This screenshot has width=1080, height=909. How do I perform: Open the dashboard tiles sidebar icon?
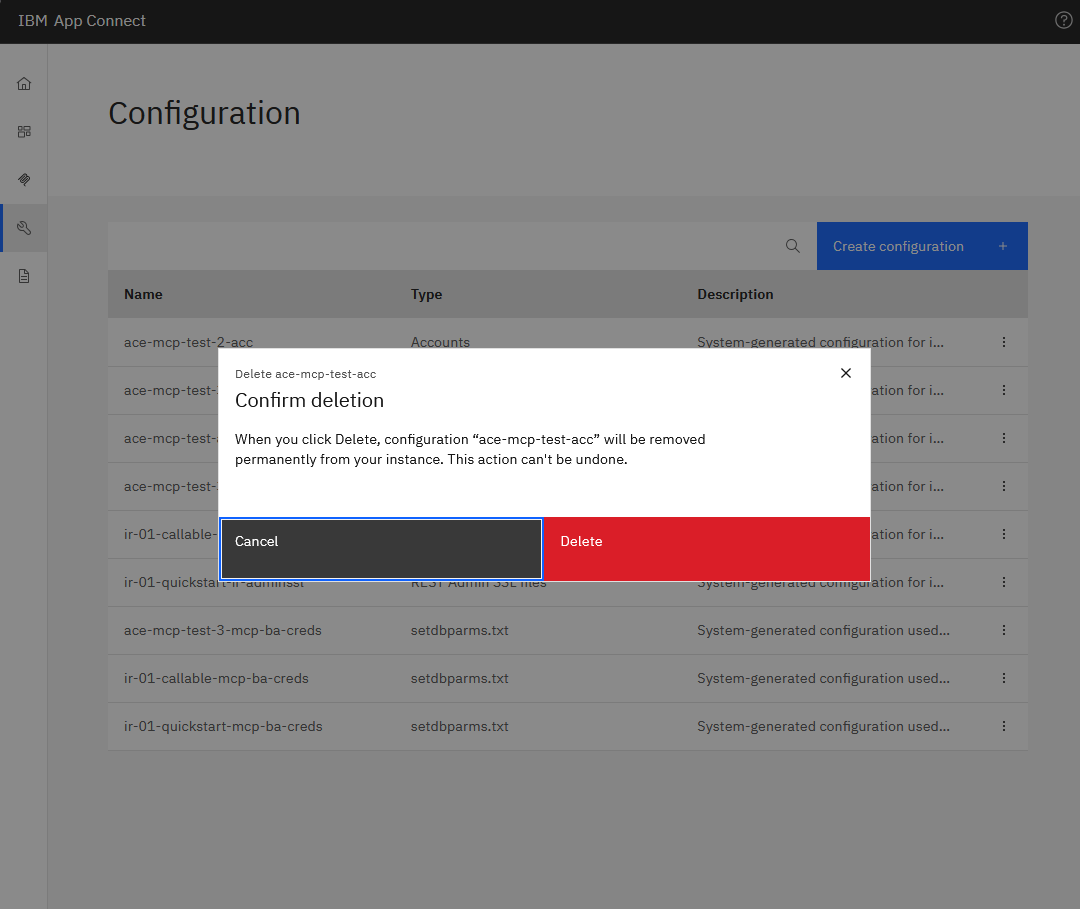[x=24, y=132]
